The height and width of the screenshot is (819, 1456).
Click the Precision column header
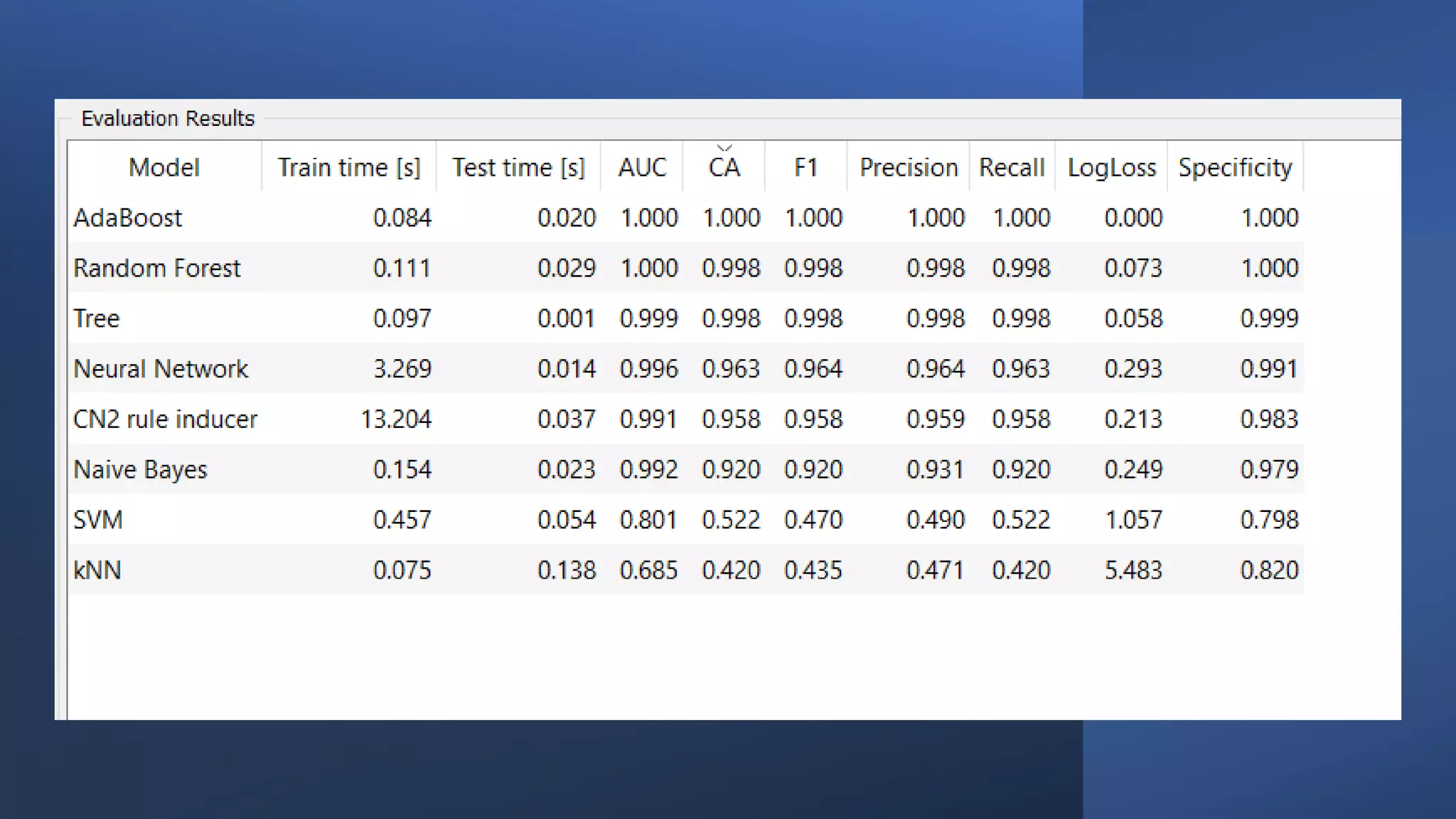tap(909, 168)
